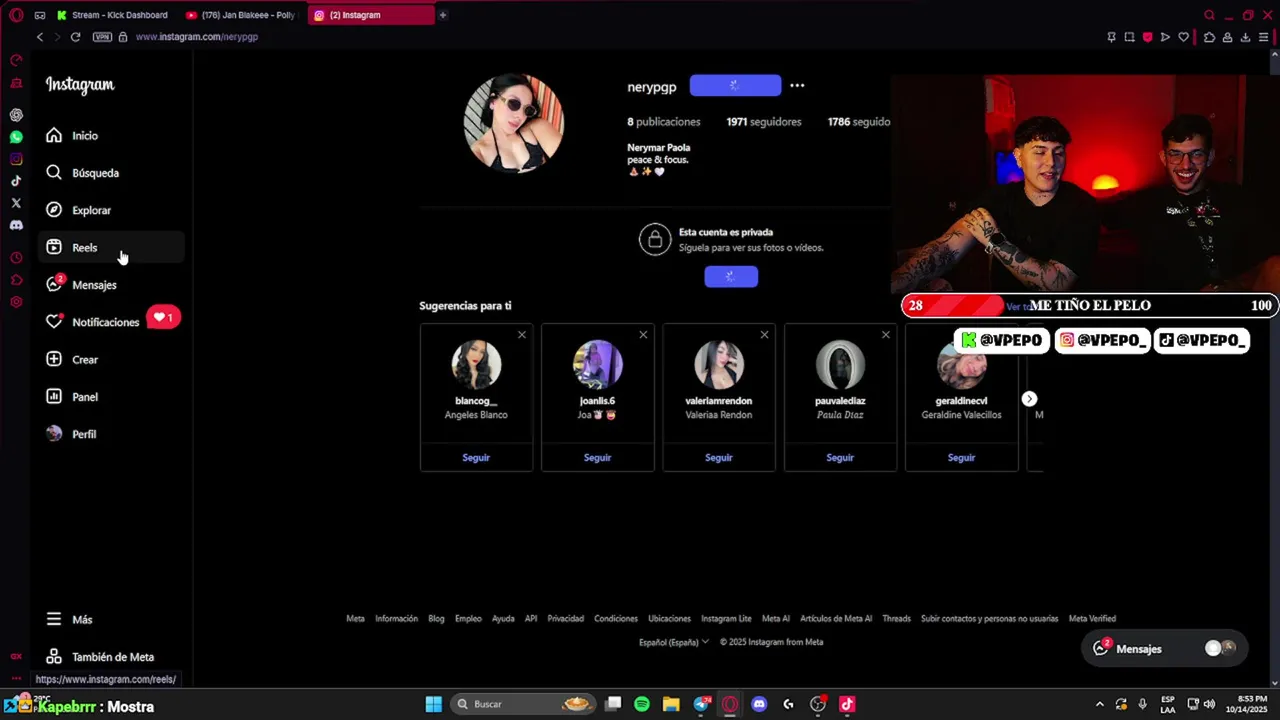
Task: Open the Opera main menu
Action: [16, 15]
